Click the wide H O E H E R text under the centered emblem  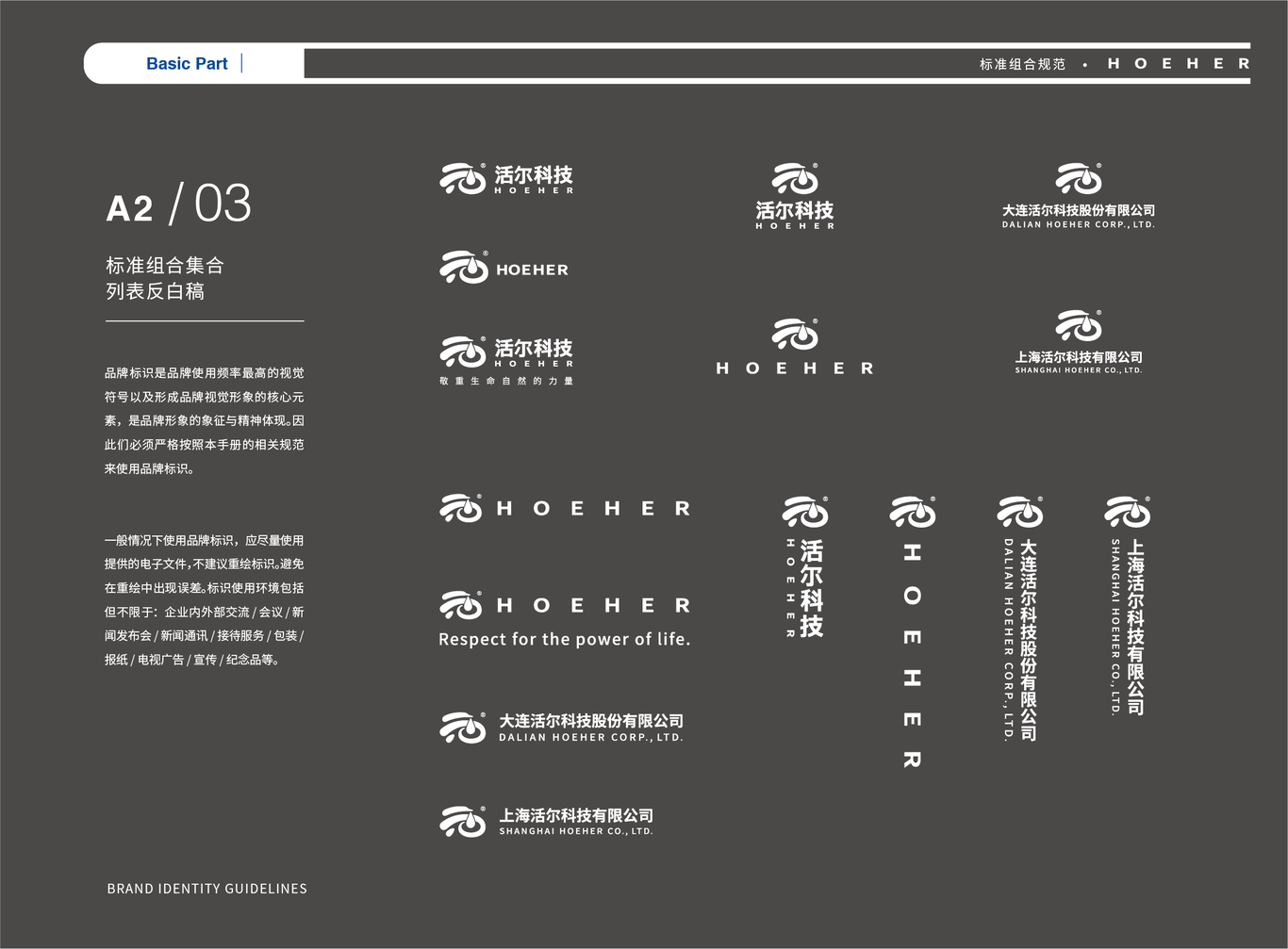795,368
